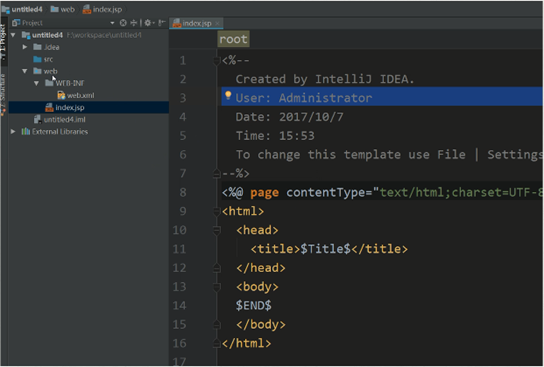Select index.jsp in the project tree
This screenshot has width=544, height=367.
pyautogui.click(x=70, y=107)
